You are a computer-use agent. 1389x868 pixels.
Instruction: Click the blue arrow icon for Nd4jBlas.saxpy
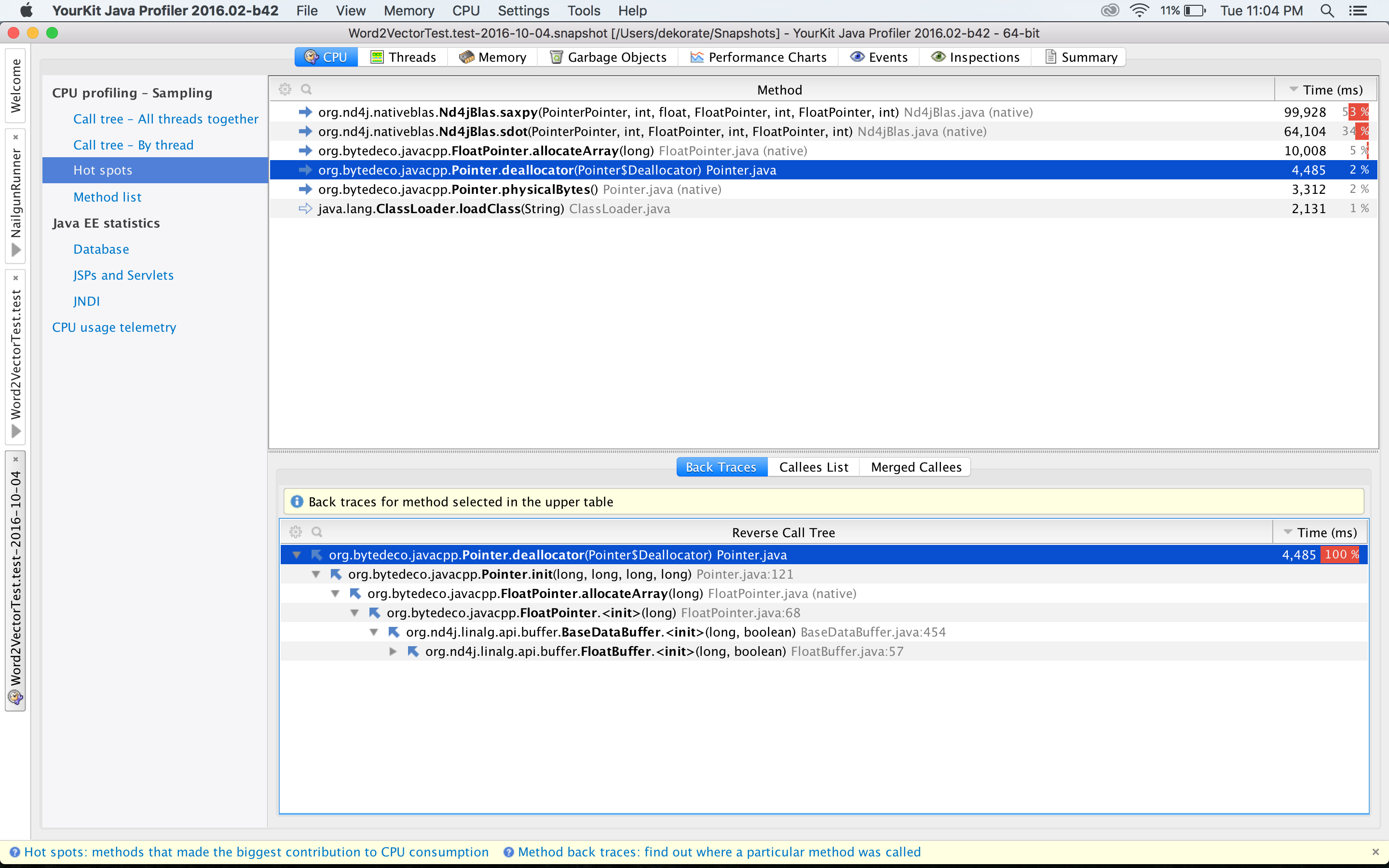[x=305, y=112]
